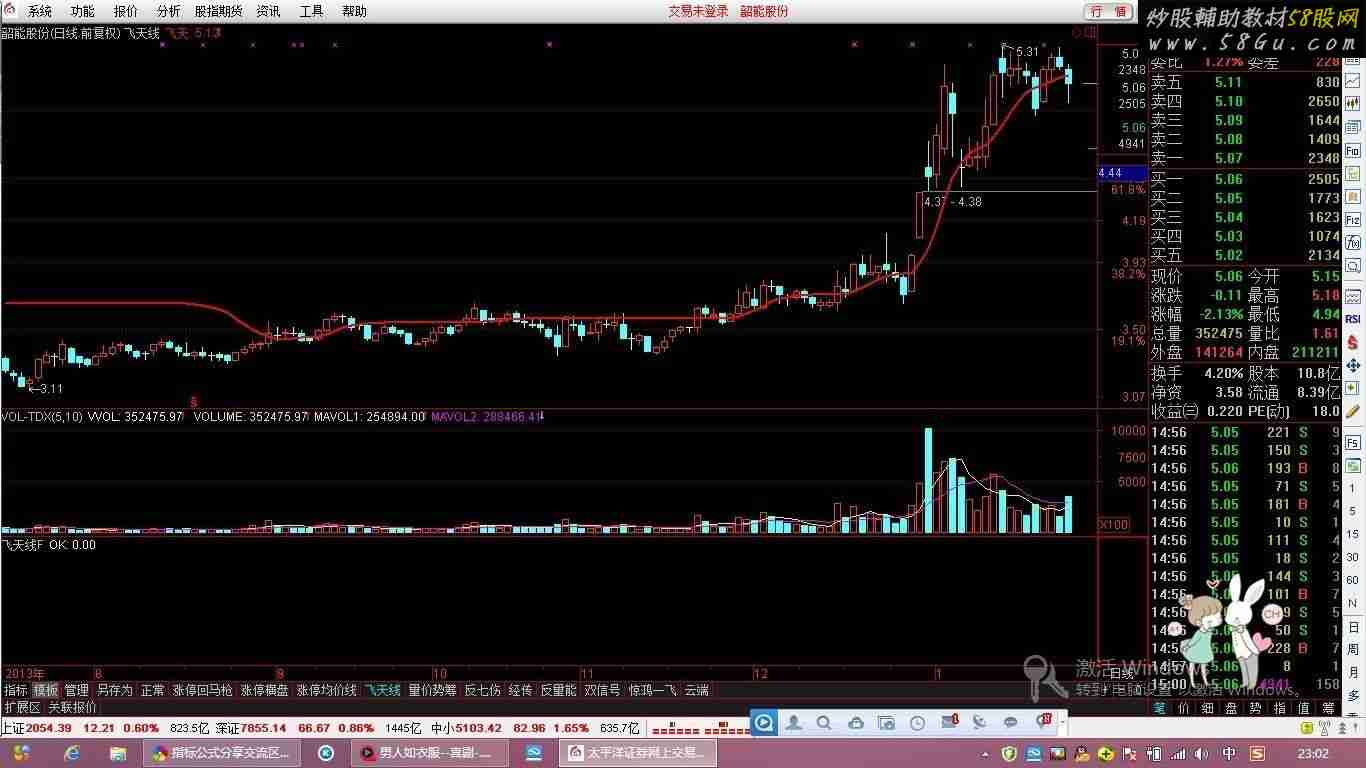Click the 关联报价 tab

pos(72,707)
